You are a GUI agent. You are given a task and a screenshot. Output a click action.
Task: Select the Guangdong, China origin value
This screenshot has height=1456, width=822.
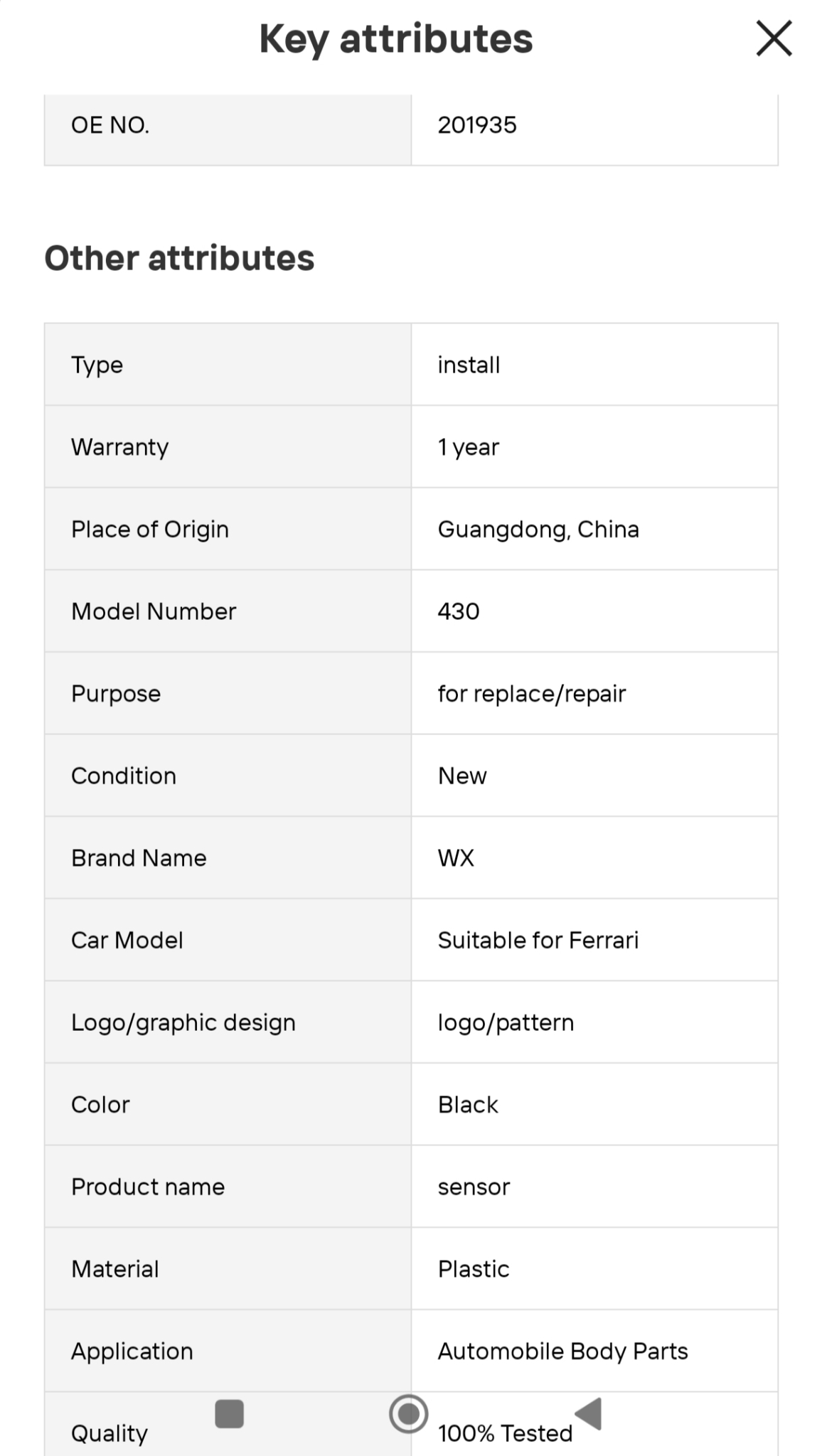pyautogui.click(x=538, y=530)
